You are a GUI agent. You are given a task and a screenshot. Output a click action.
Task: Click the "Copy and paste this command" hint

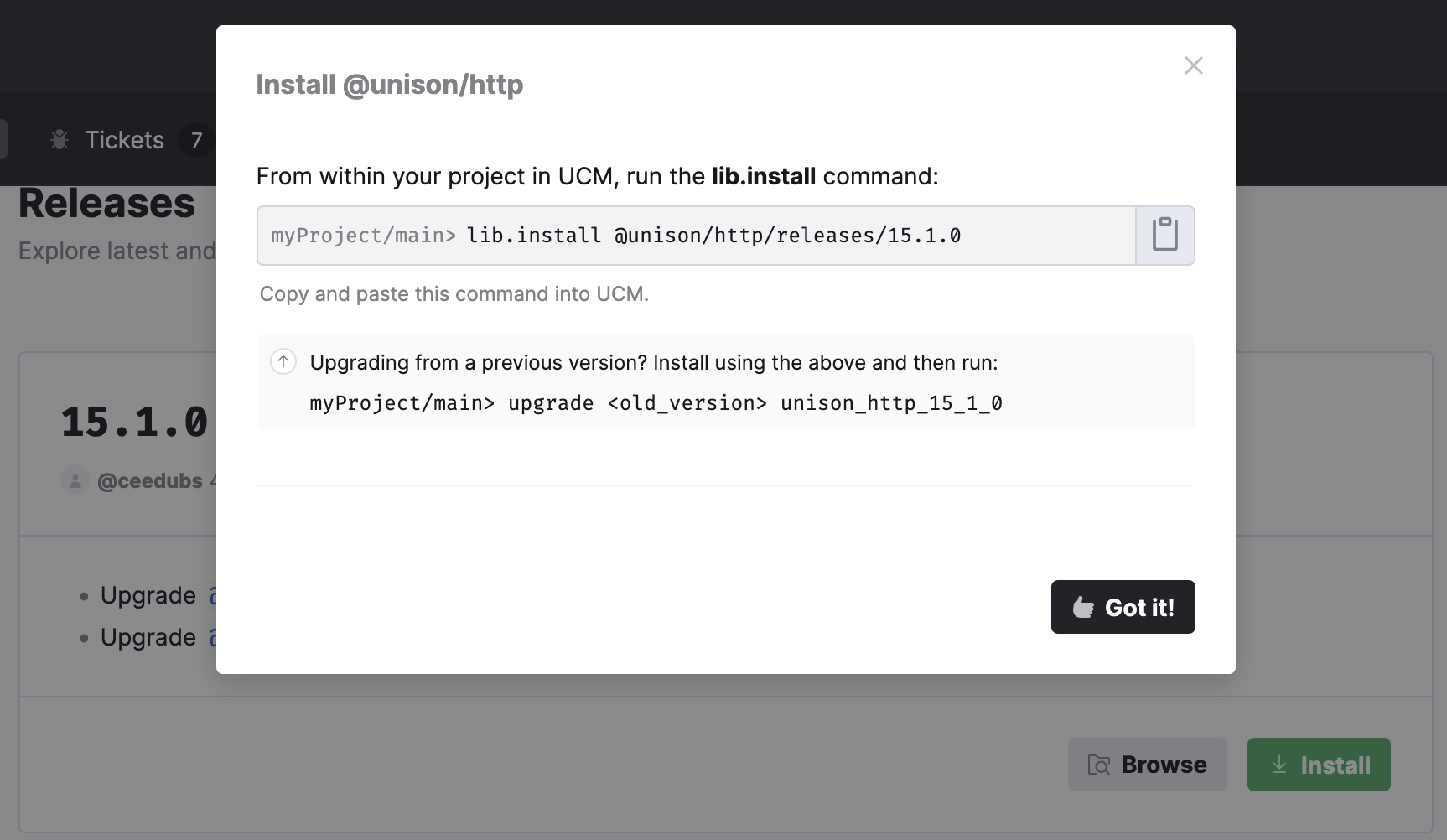pos(454,294)
